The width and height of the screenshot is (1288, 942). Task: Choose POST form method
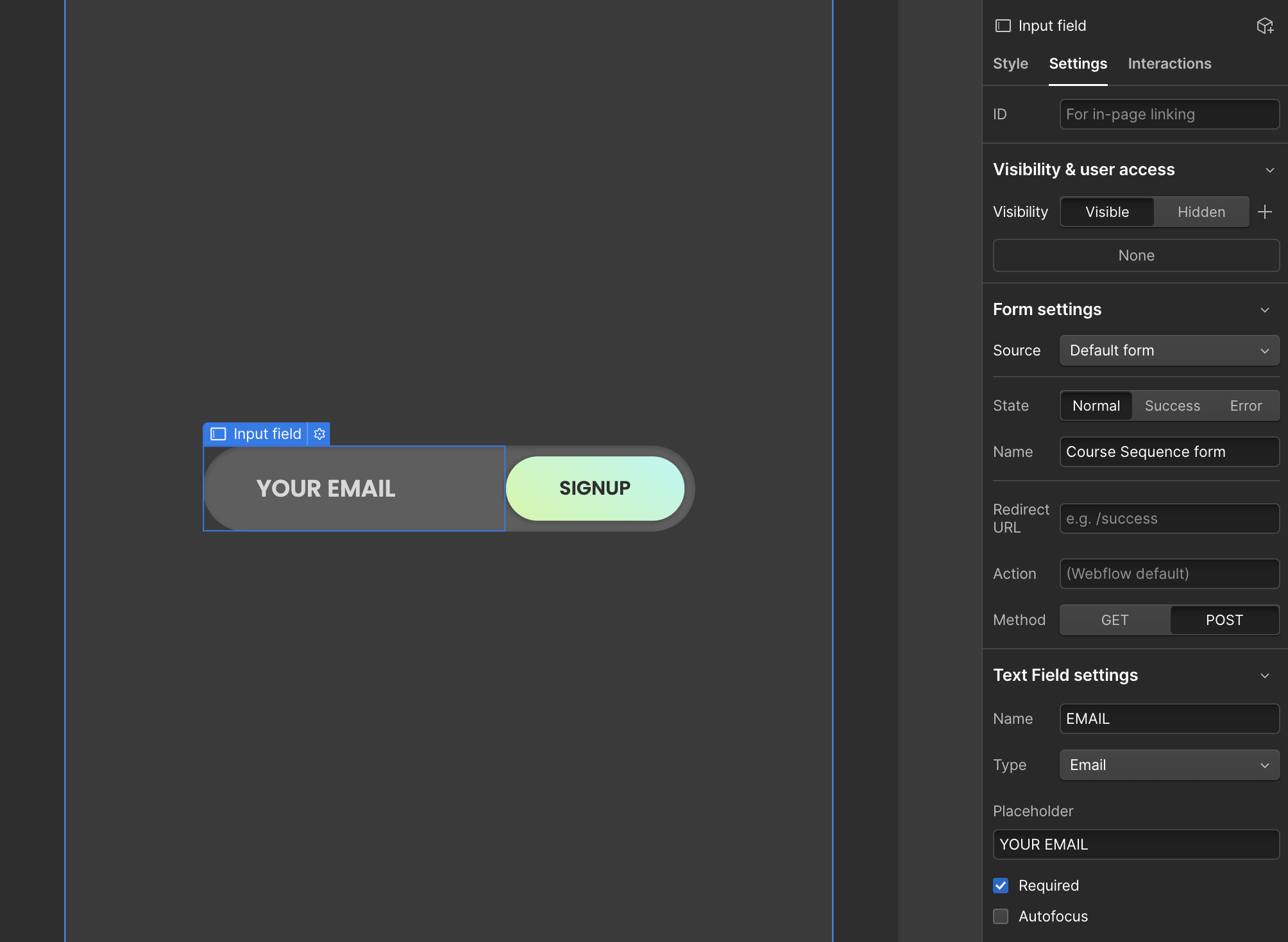point(1224,620)
